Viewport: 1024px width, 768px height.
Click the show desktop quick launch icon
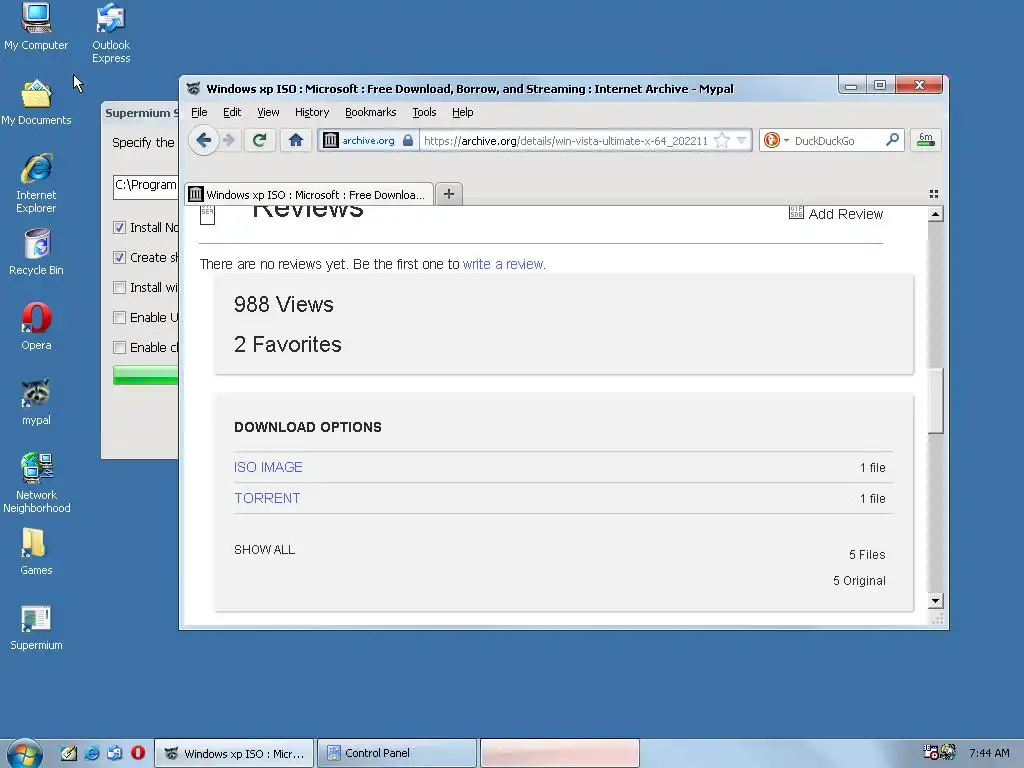pos(69,753)
